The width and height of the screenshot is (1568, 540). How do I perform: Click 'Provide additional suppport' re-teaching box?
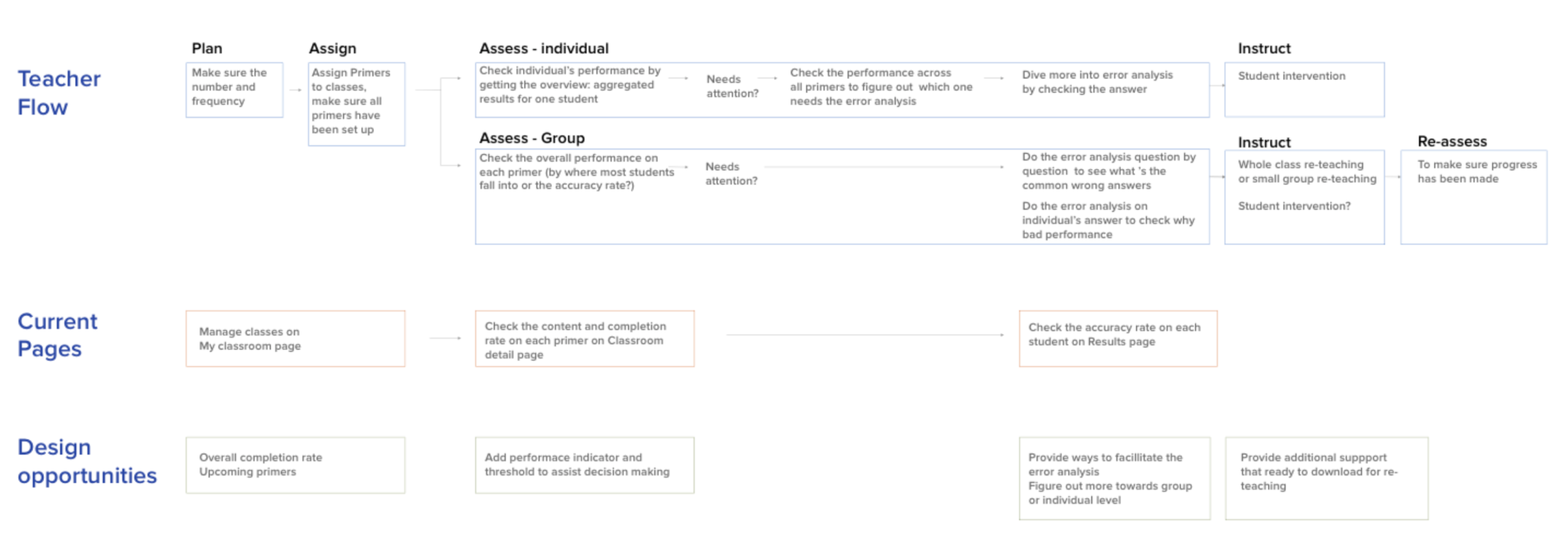[1326, 477]
